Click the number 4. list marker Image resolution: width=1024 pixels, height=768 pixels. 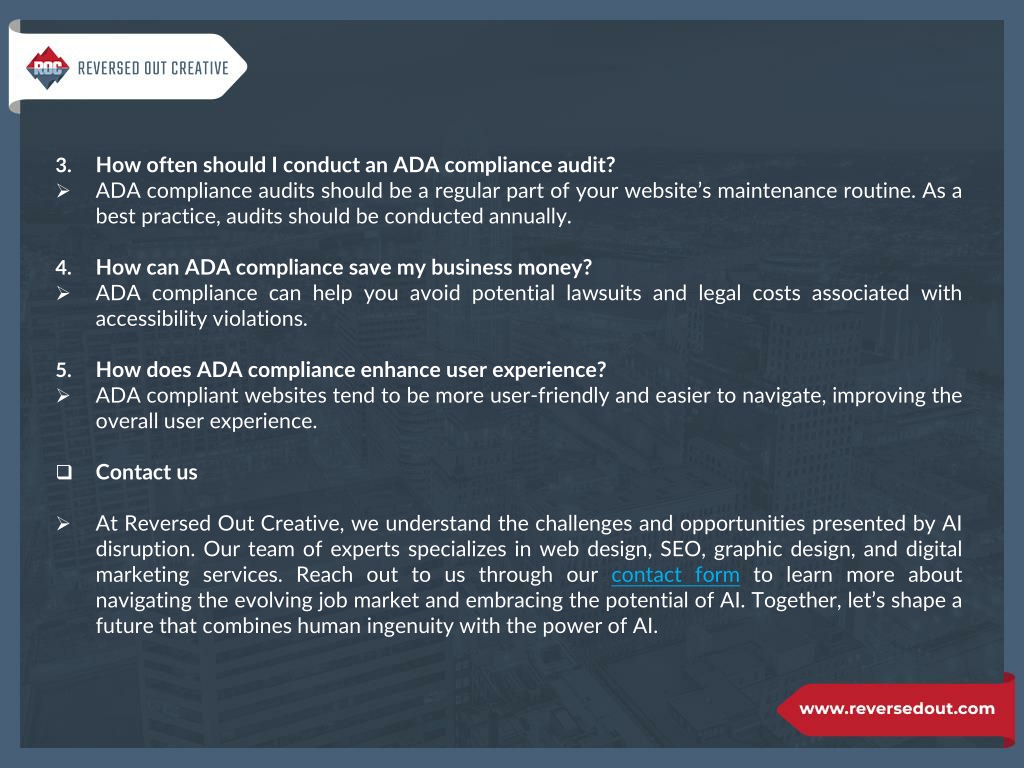coord(63,267)
